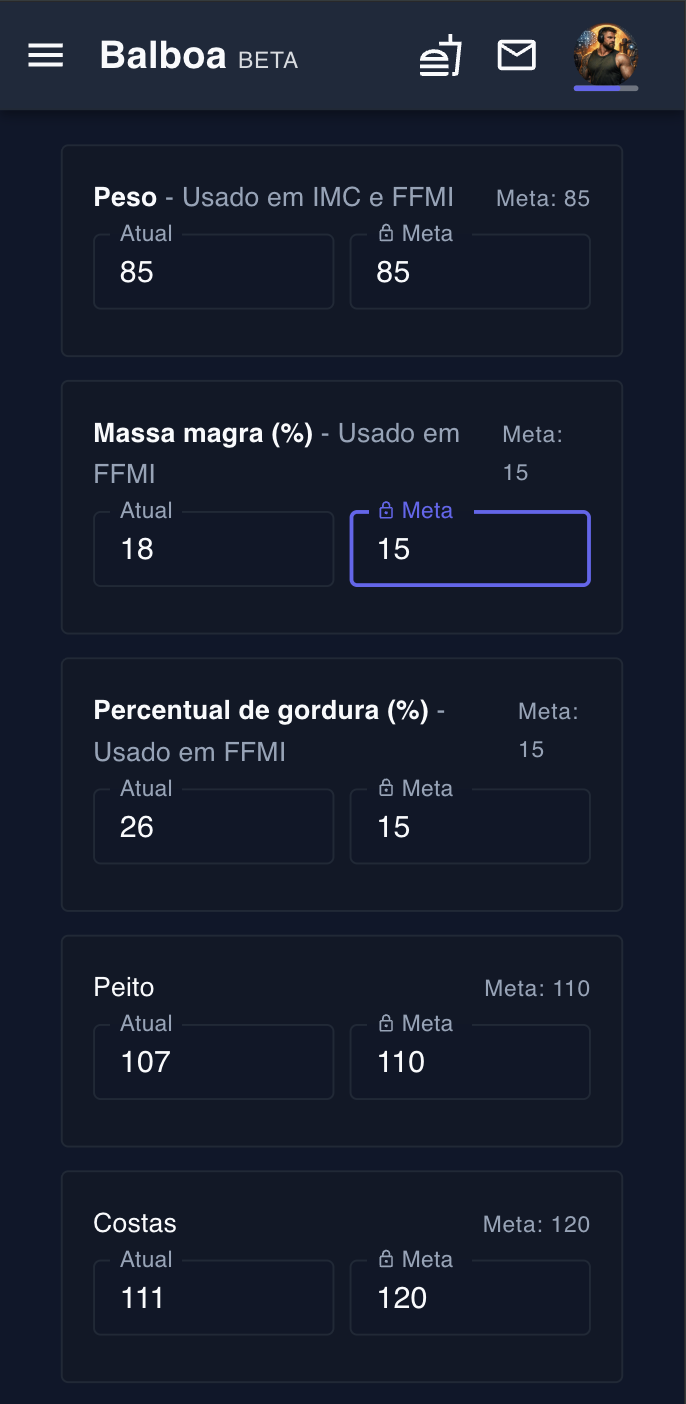Click the Costas Meta input showing 120
This screenshot has height=1404, width=686.
click(470, 1297)
